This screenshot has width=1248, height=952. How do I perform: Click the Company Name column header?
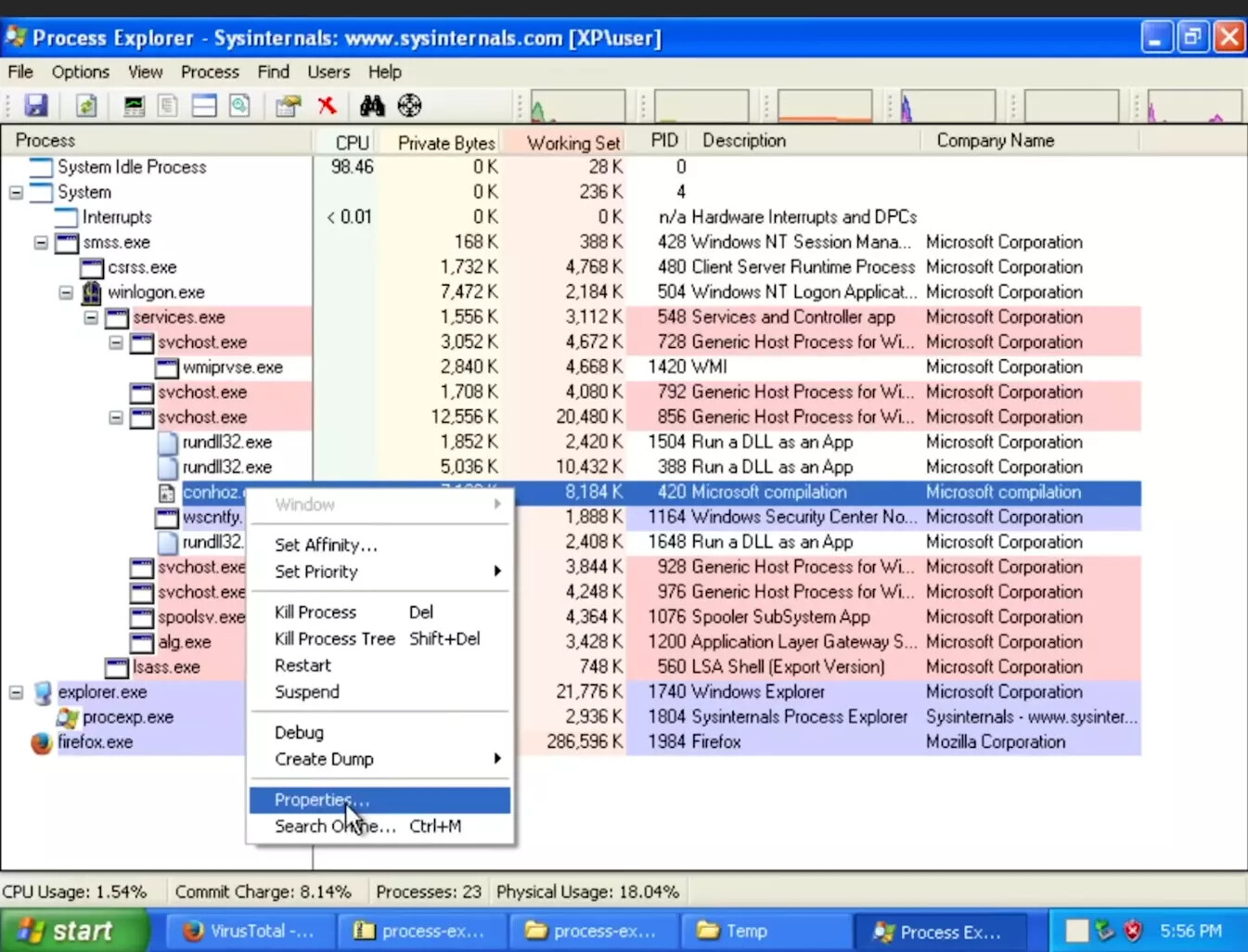pyautogui.click(x=995, y=141)
